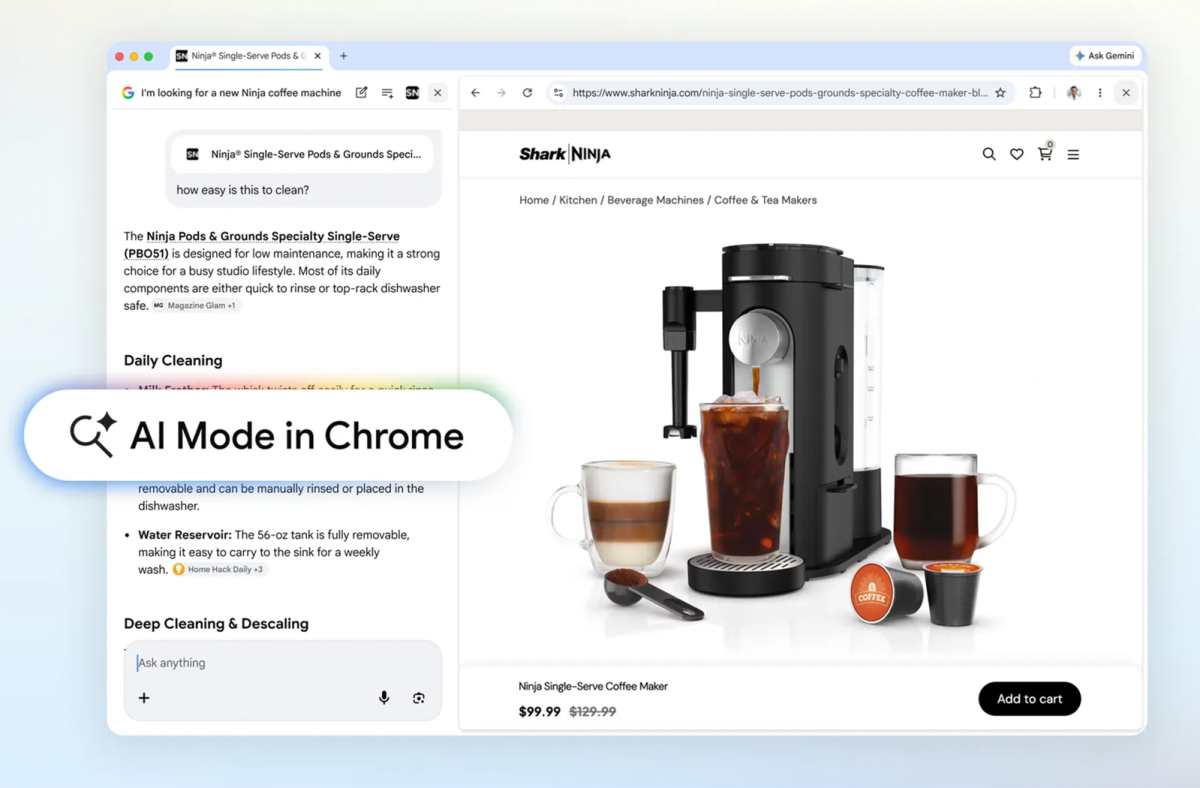The height and width of the screenshot is (788, 1200).
Task: Open the shopping cart
Action: [x=1045, y=153]
